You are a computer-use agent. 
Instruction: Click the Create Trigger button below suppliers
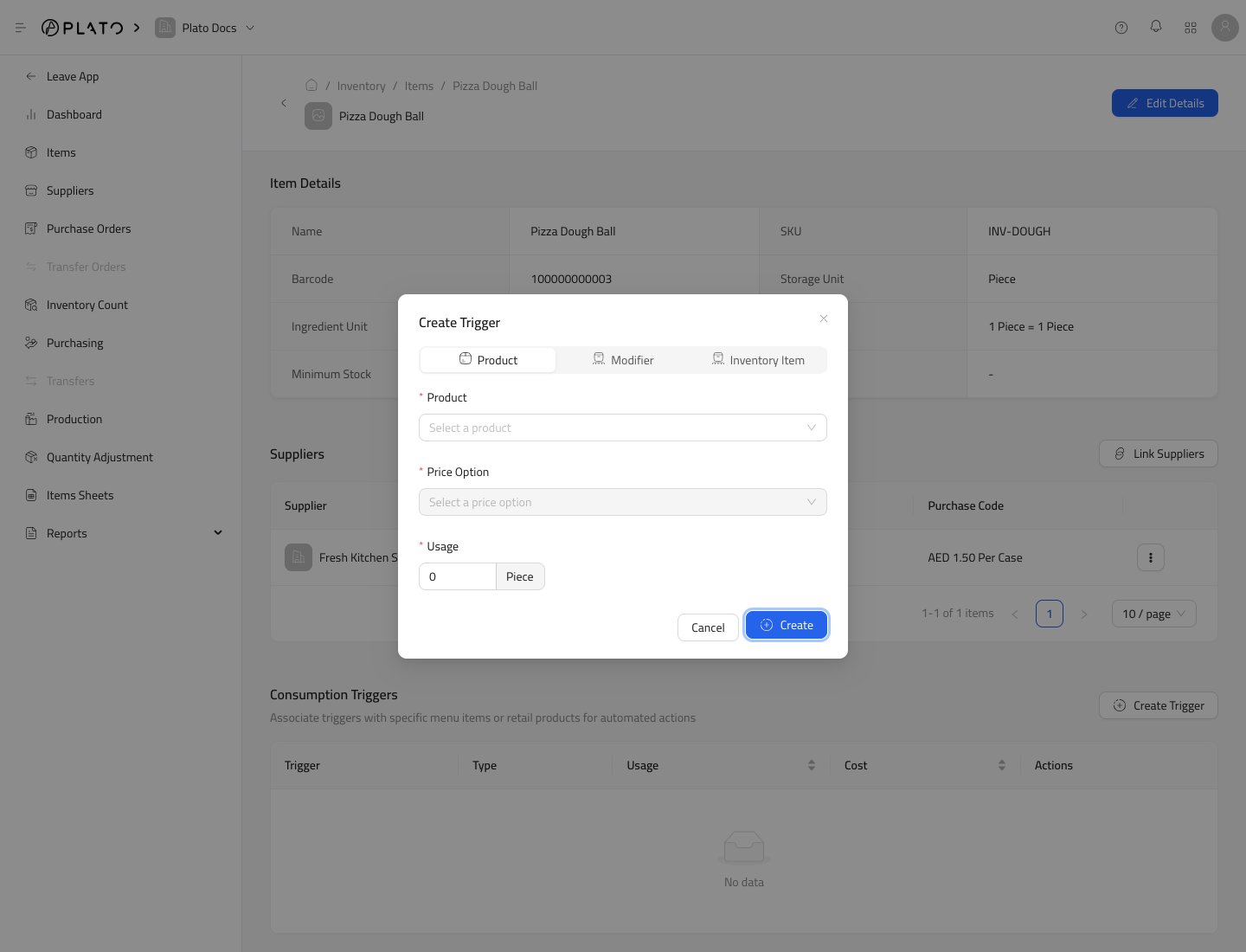[x=1159, y=705]
